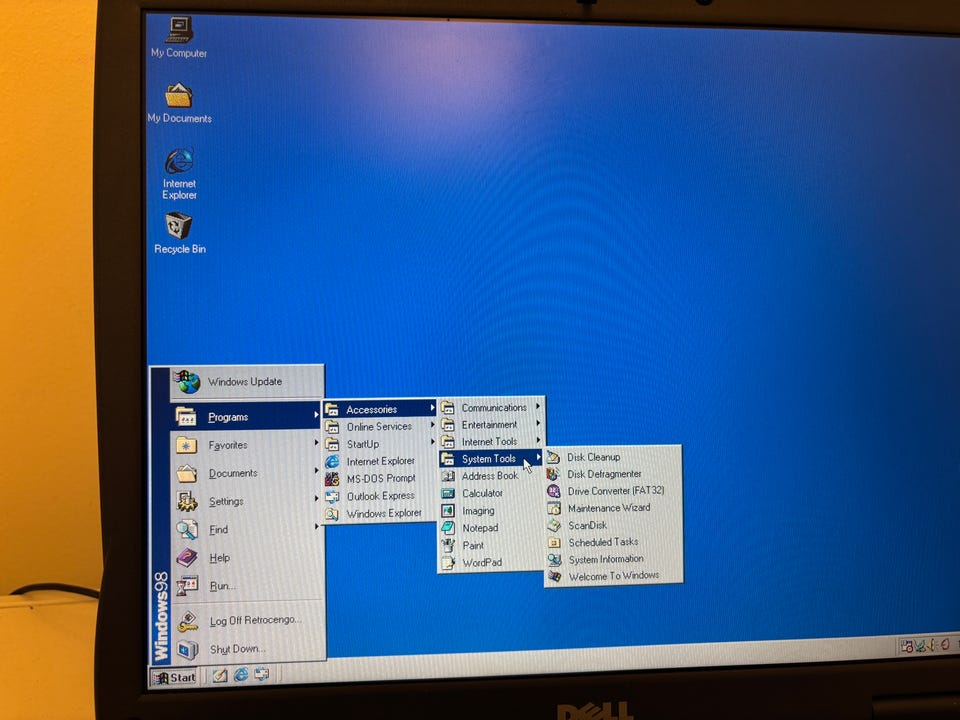This screenshot has height=720, width=960.
Task: Click the ScanDisk icon
Action: 554,526
